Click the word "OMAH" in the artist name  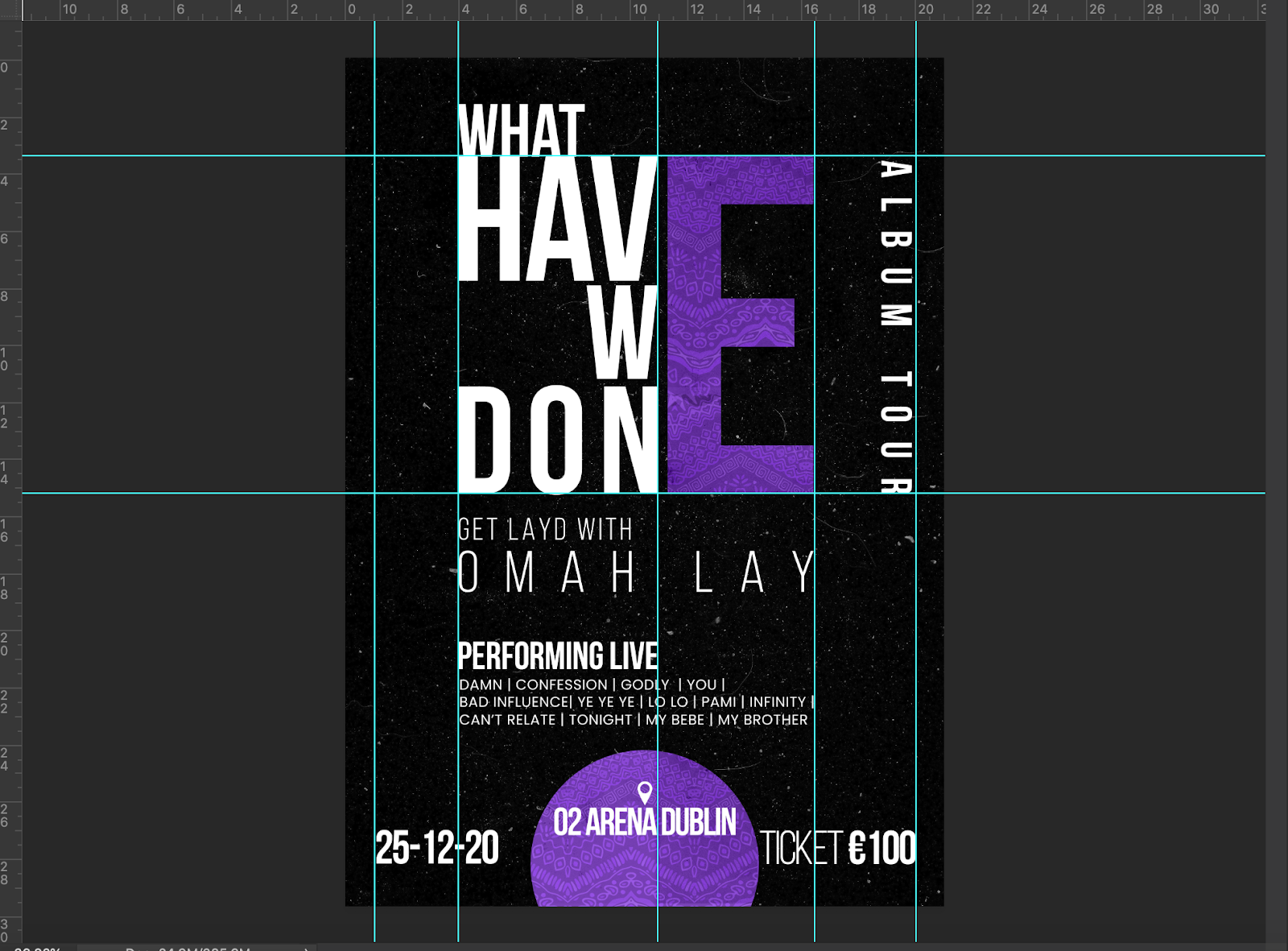[x=547, y=573]
